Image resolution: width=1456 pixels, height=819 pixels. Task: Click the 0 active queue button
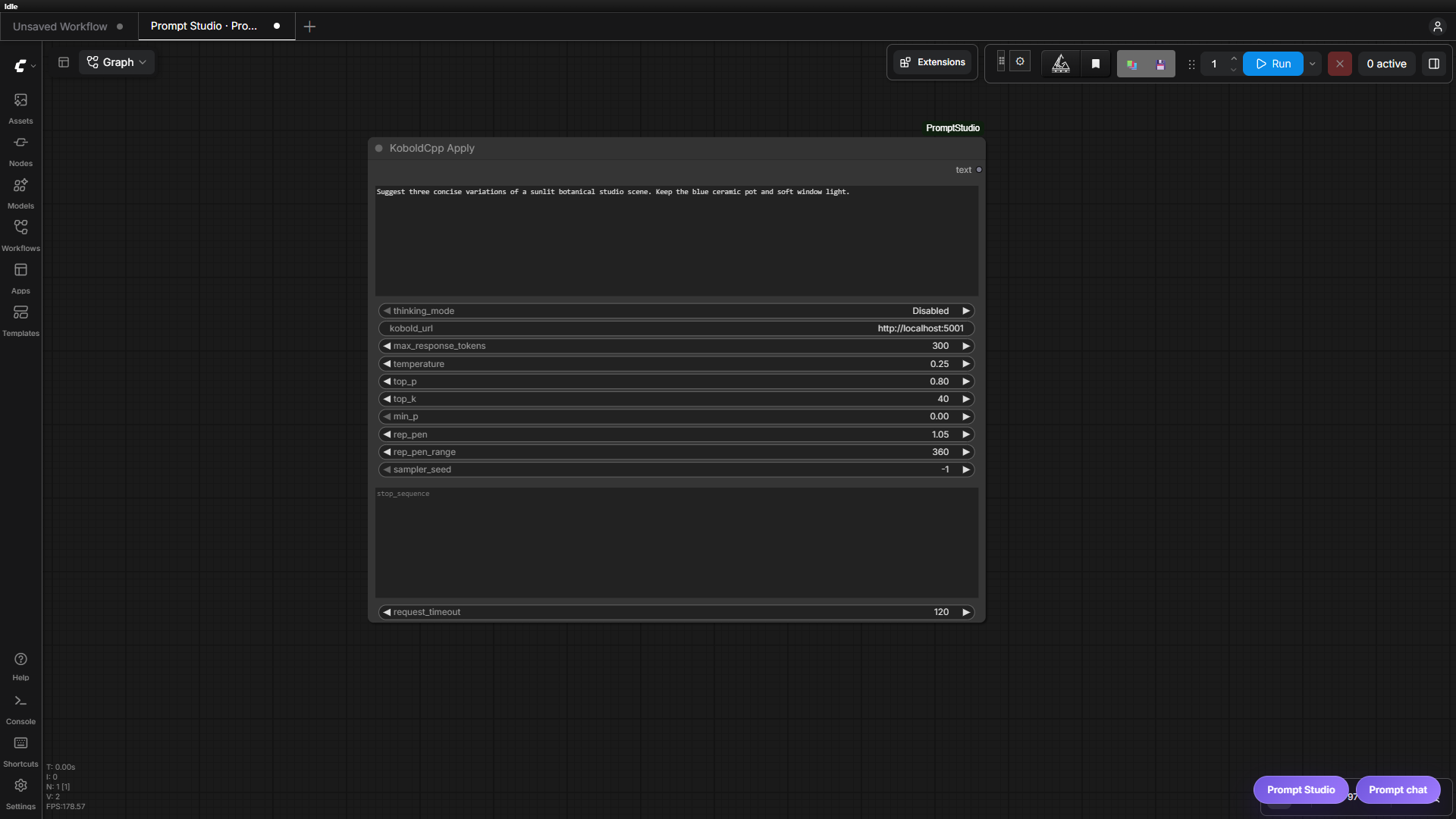point(1386,64)
